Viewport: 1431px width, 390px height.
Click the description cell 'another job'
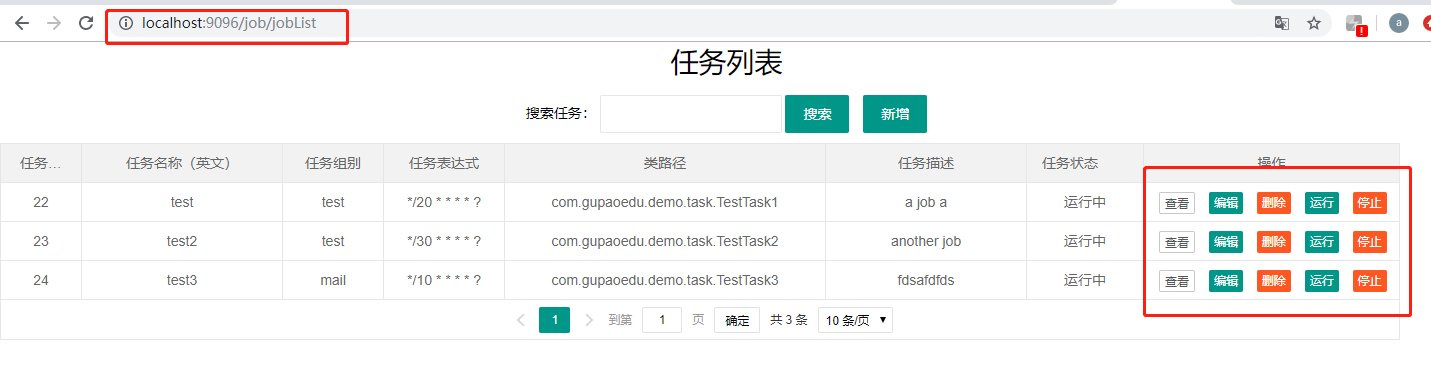coord(926,241)
